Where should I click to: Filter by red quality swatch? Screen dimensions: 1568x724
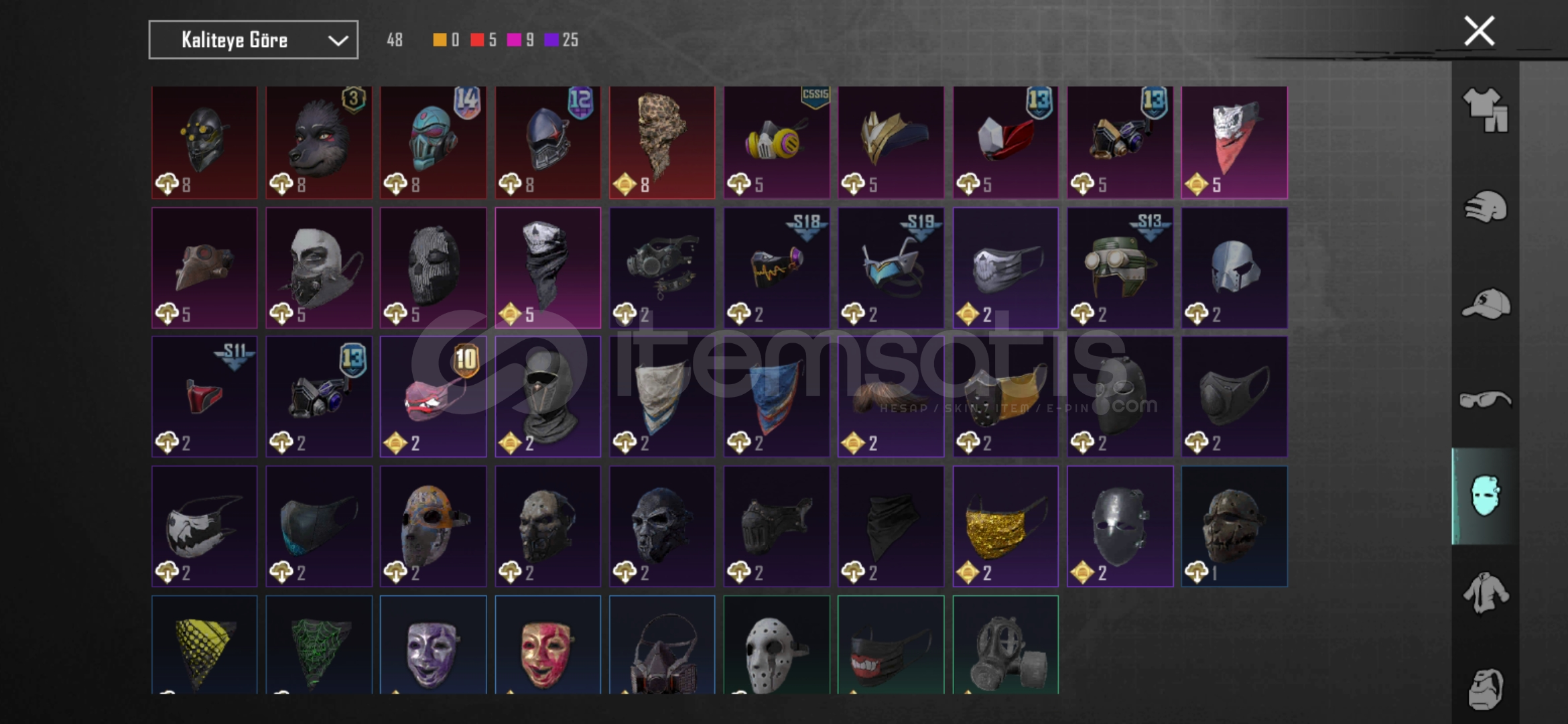[477, 40]
